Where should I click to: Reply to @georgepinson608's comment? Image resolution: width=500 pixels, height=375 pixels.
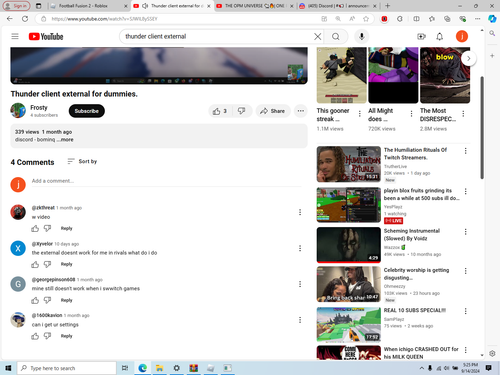coord(66,300)
